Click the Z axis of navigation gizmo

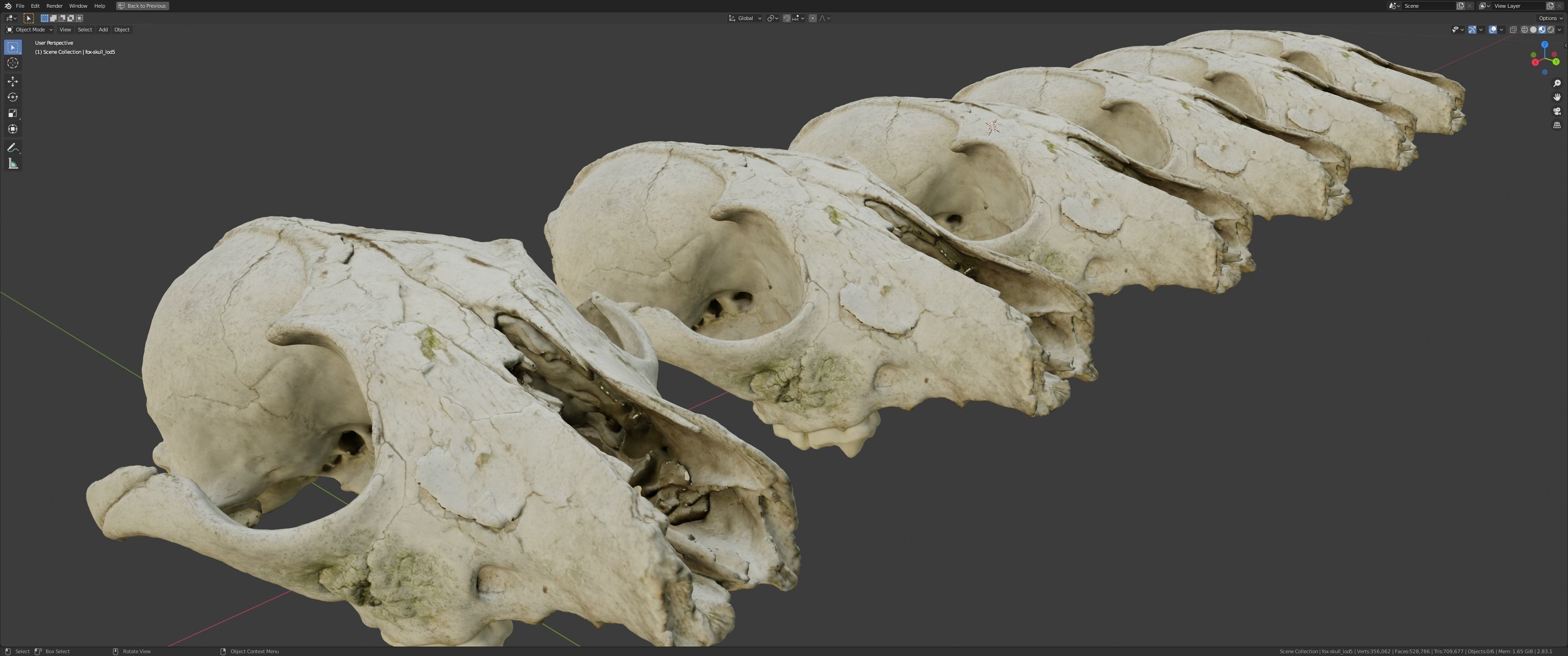coord(1544,45)
